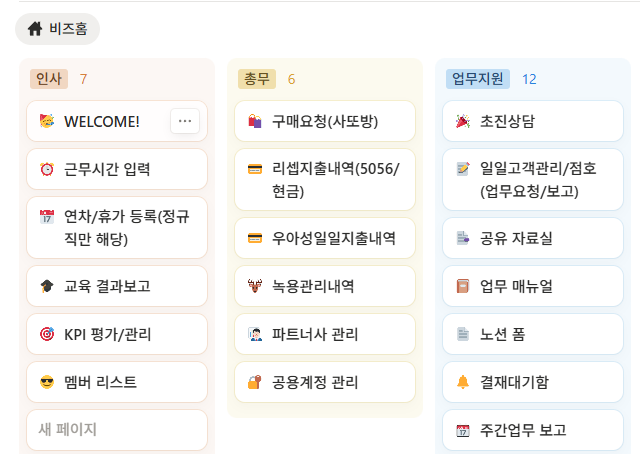
Task: Click the calendar icon on 연차/휴가 등록
Action: (47, 217)
